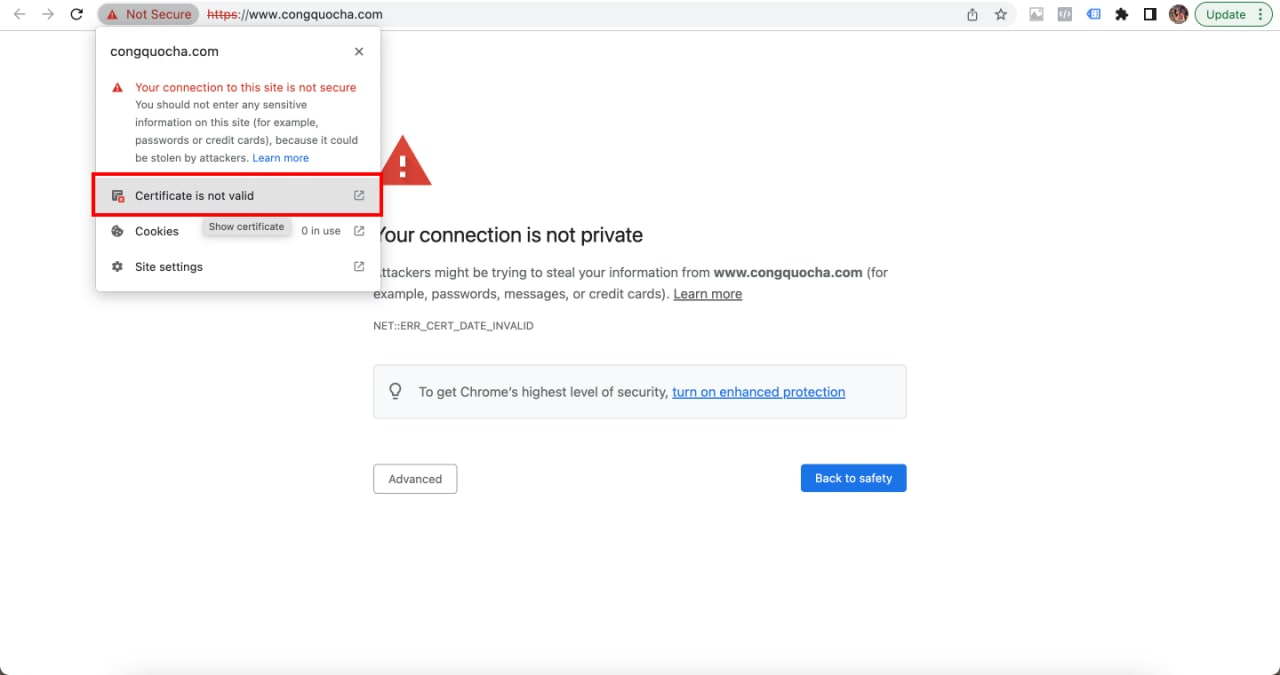
Task: Click the Not Secure badge in address bar
Action: (x=148, y=15)
